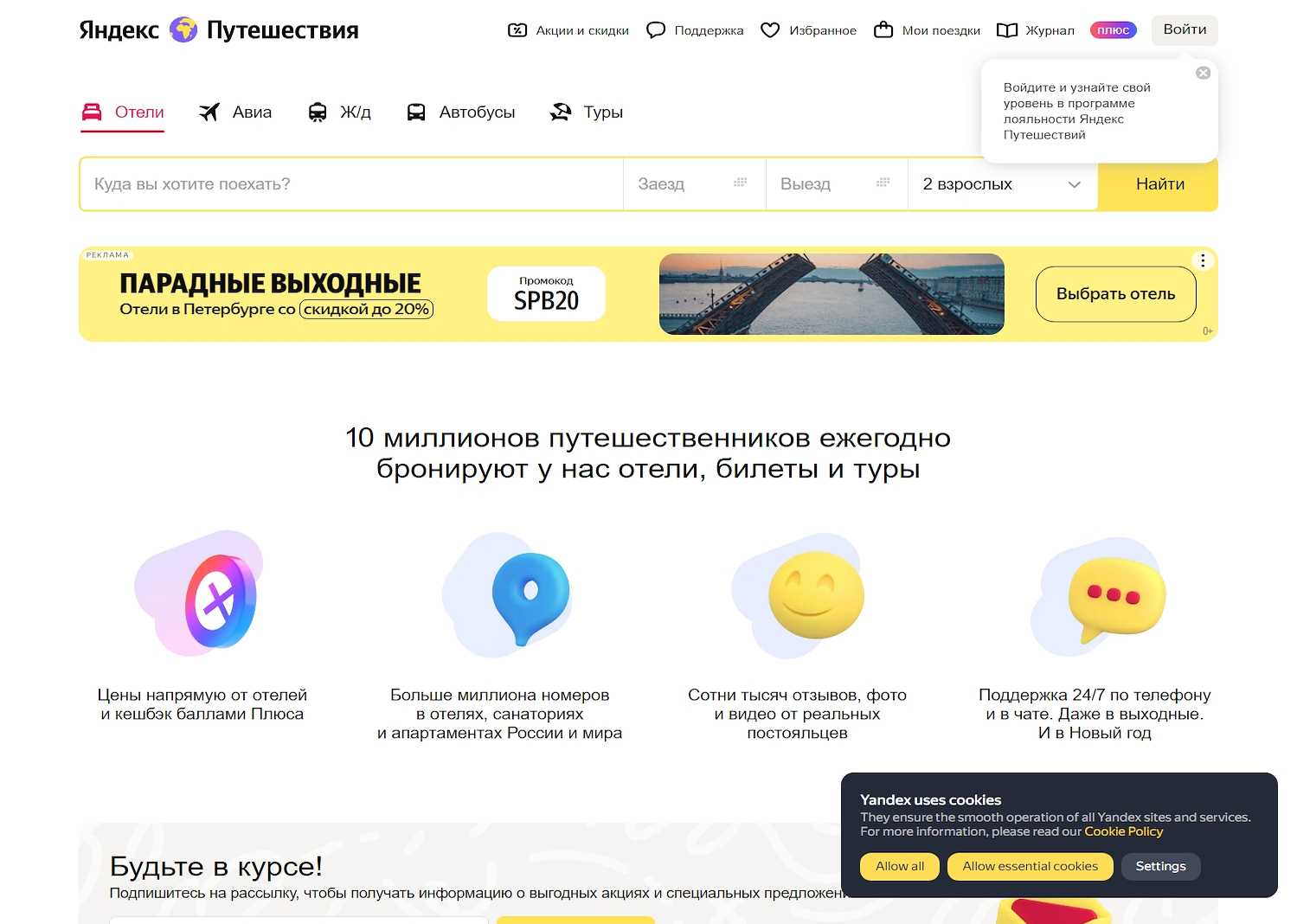Click calendar icon in Выезд field

883,183
